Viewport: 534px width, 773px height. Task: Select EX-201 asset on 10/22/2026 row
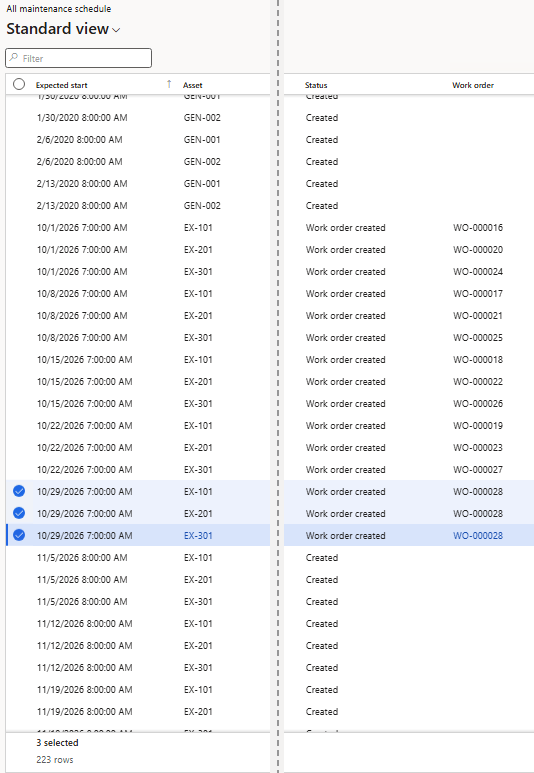(x=198, y=448)
